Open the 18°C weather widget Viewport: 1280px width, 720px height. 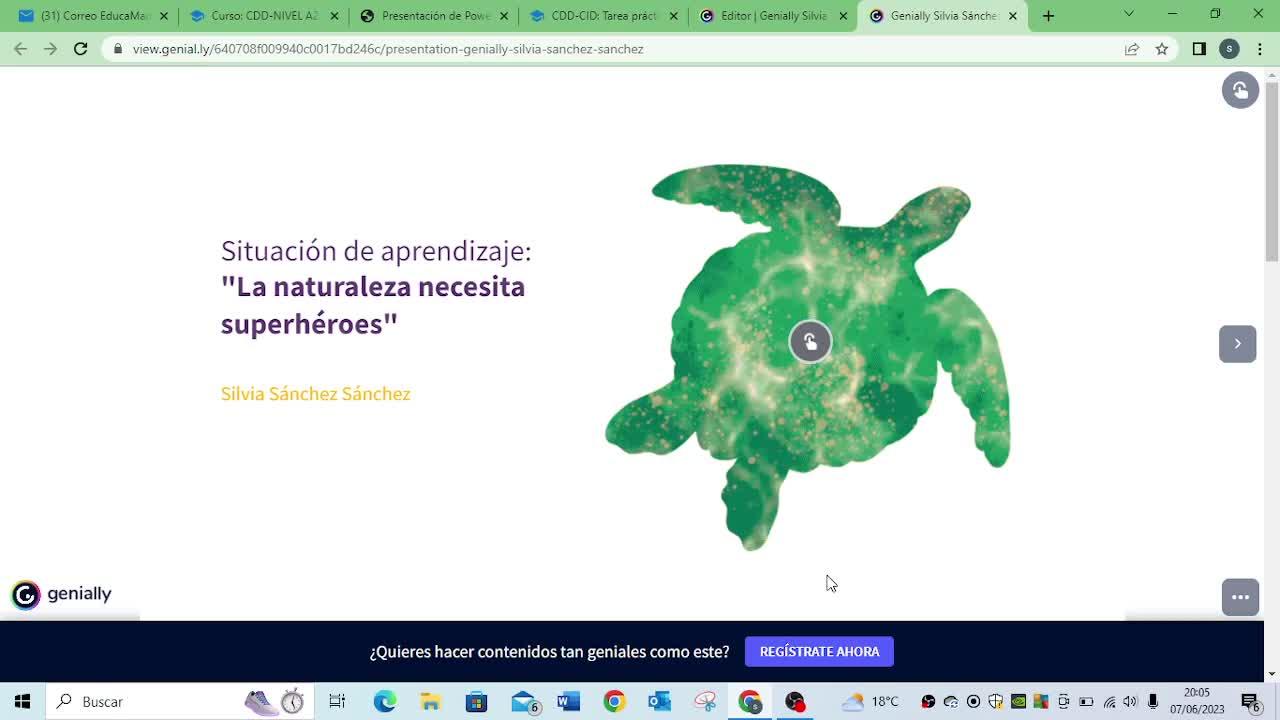pos(871,702)
